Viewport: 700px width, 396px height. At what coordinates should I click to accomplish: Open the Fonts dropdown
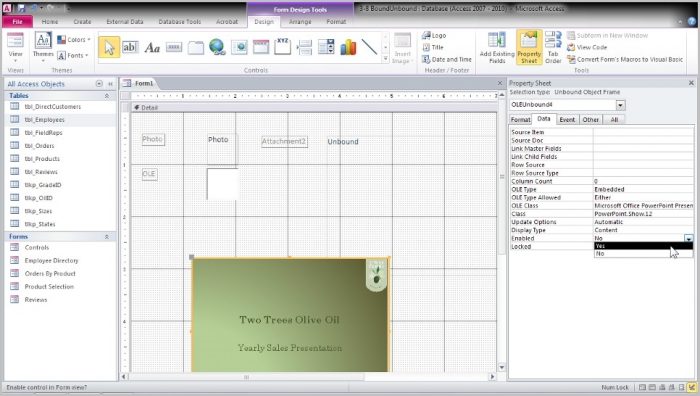pyautogui.click(x=73, y=55)
